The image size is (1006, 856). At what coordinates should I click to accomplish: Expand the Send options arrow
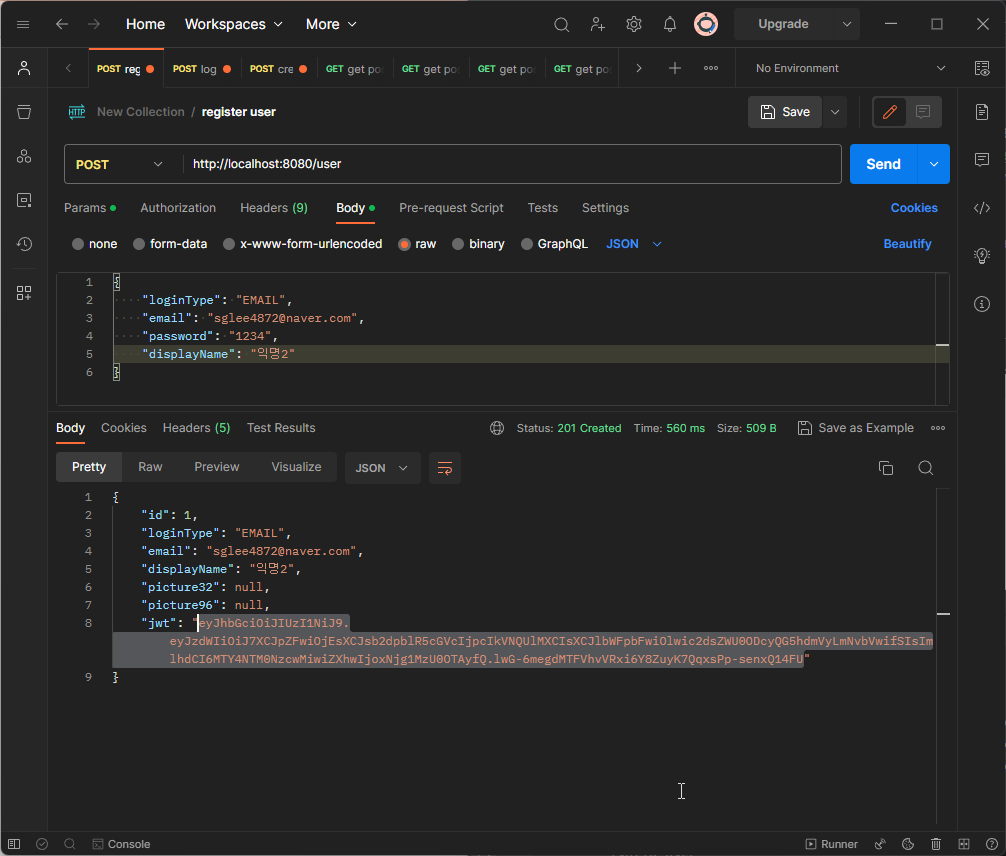coord(934,164)
